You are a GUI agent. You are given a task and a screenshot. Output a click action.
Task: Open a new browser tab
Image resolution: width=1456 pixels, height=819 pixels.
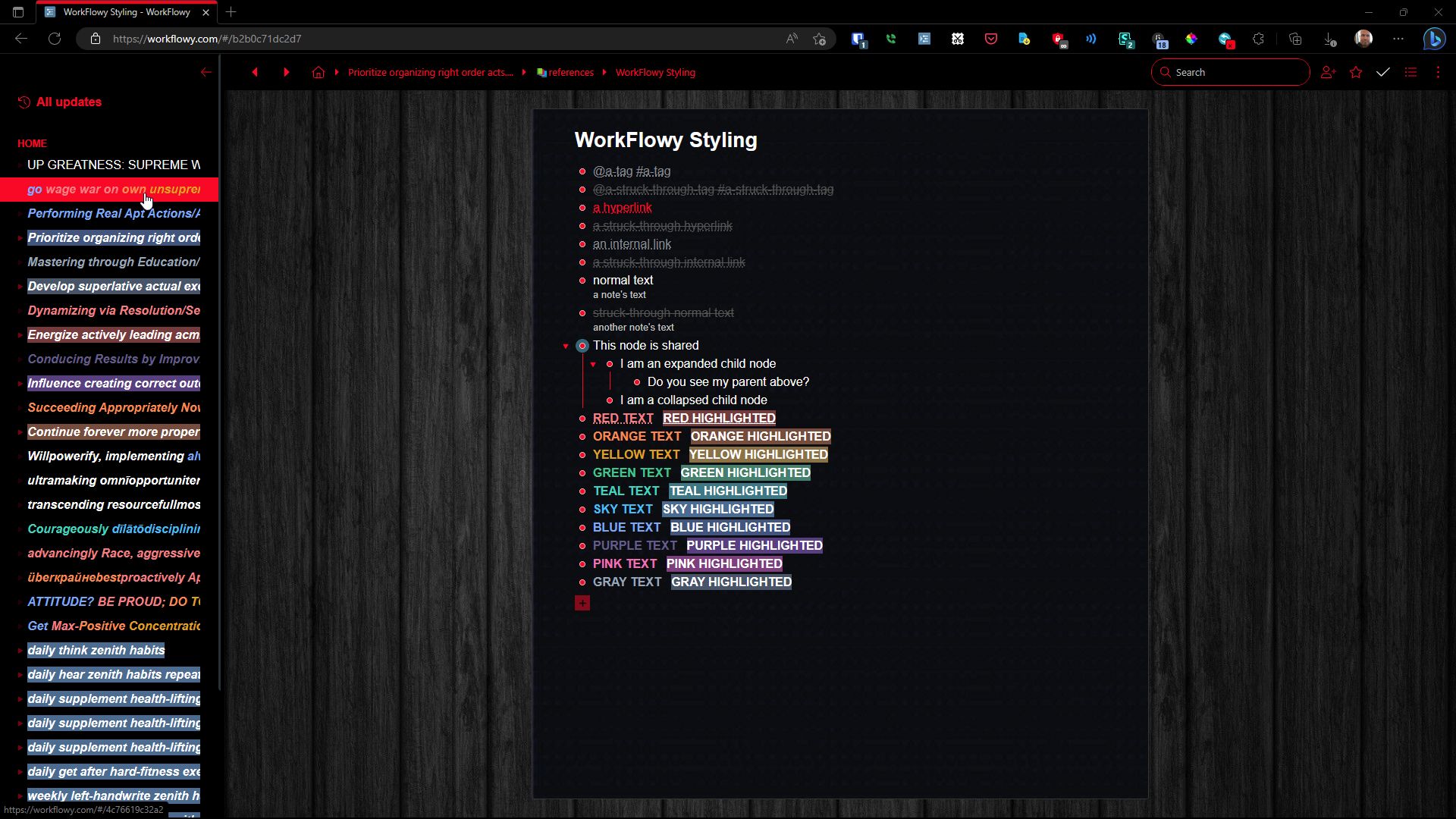(231, 12)
